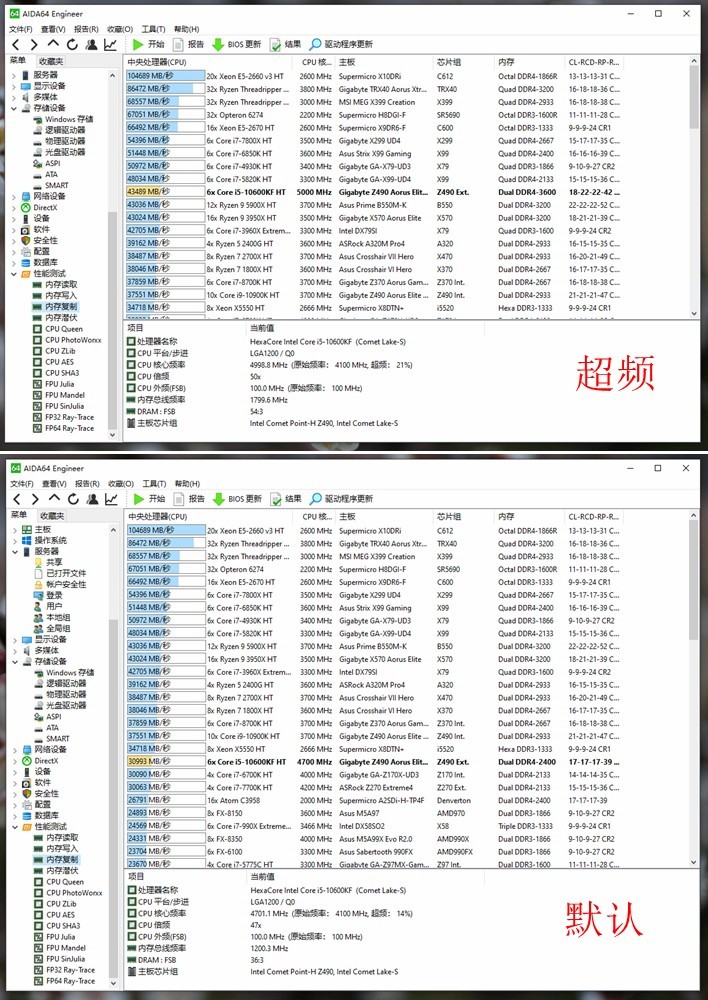Select 内存读取 in the 超频 window tree
This screenshot has width=708, height=1000.
point(55,284)
